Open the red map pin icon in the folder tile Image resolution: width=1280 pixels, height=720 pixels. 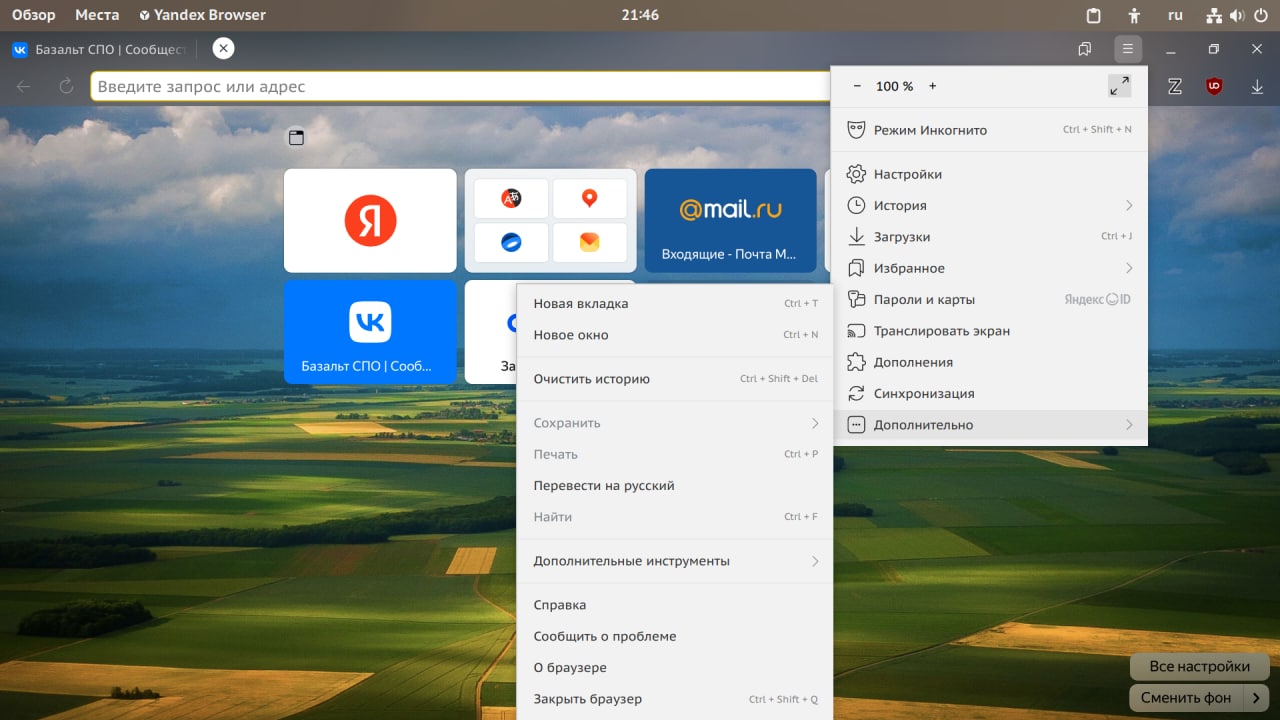pos(589,198)
